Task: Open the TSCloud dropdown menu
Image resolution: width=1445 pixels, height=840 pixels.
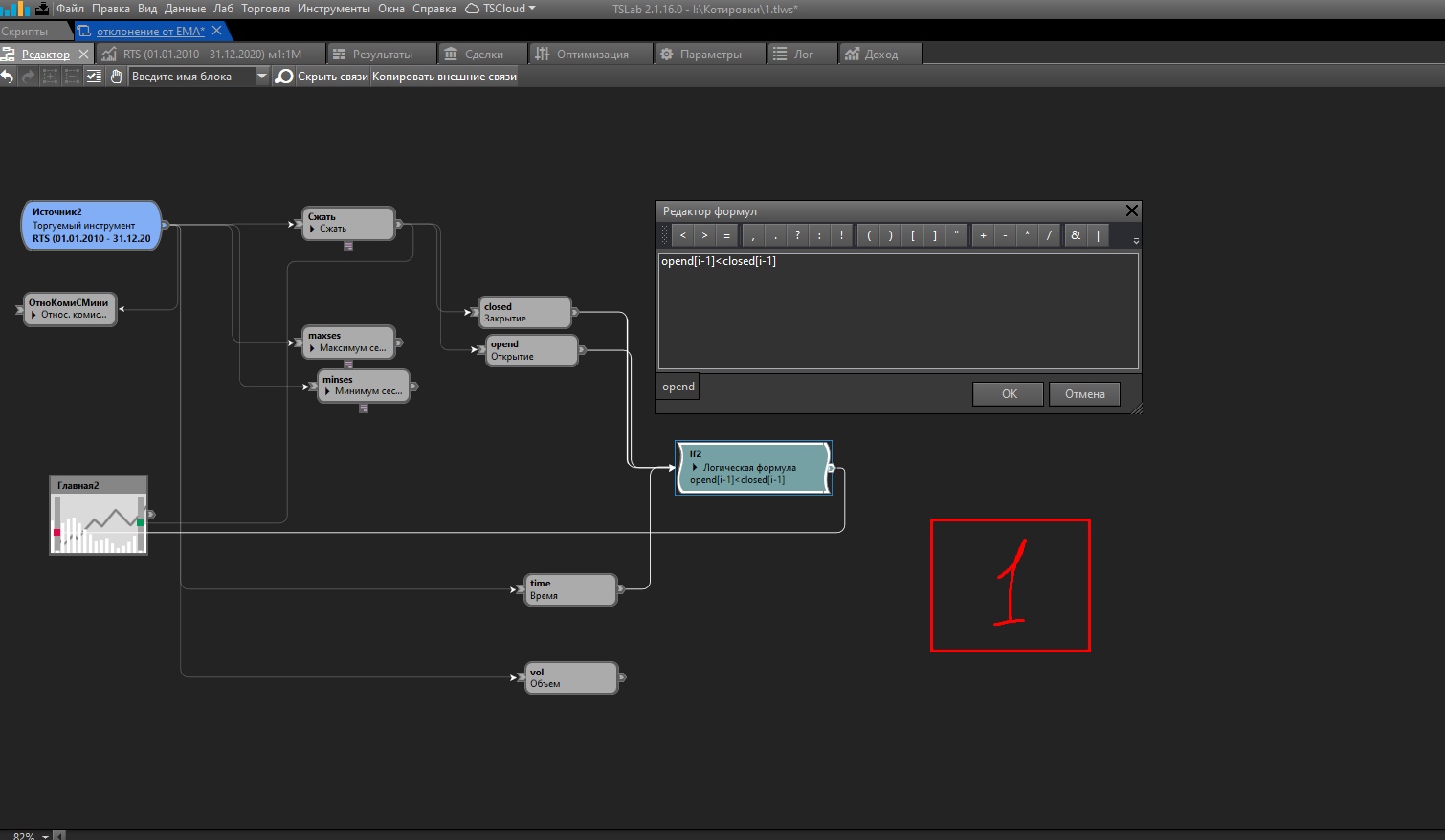Action: click(500, 9)
